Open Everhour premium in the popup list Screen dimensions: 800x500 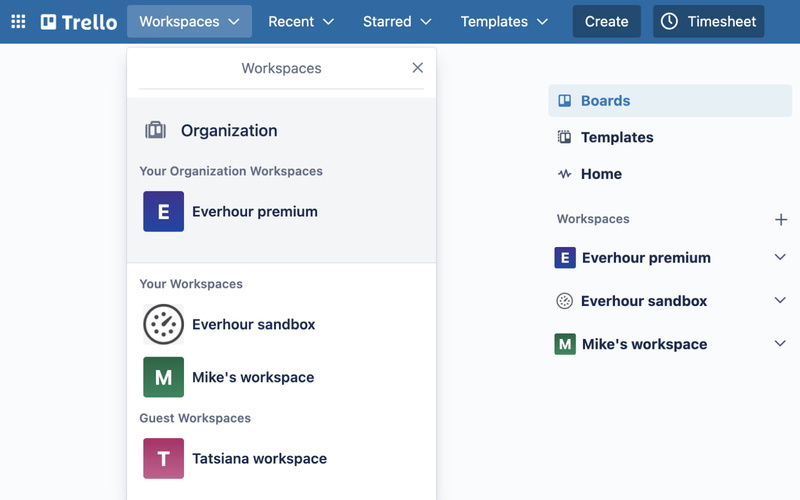pos(255,211)
